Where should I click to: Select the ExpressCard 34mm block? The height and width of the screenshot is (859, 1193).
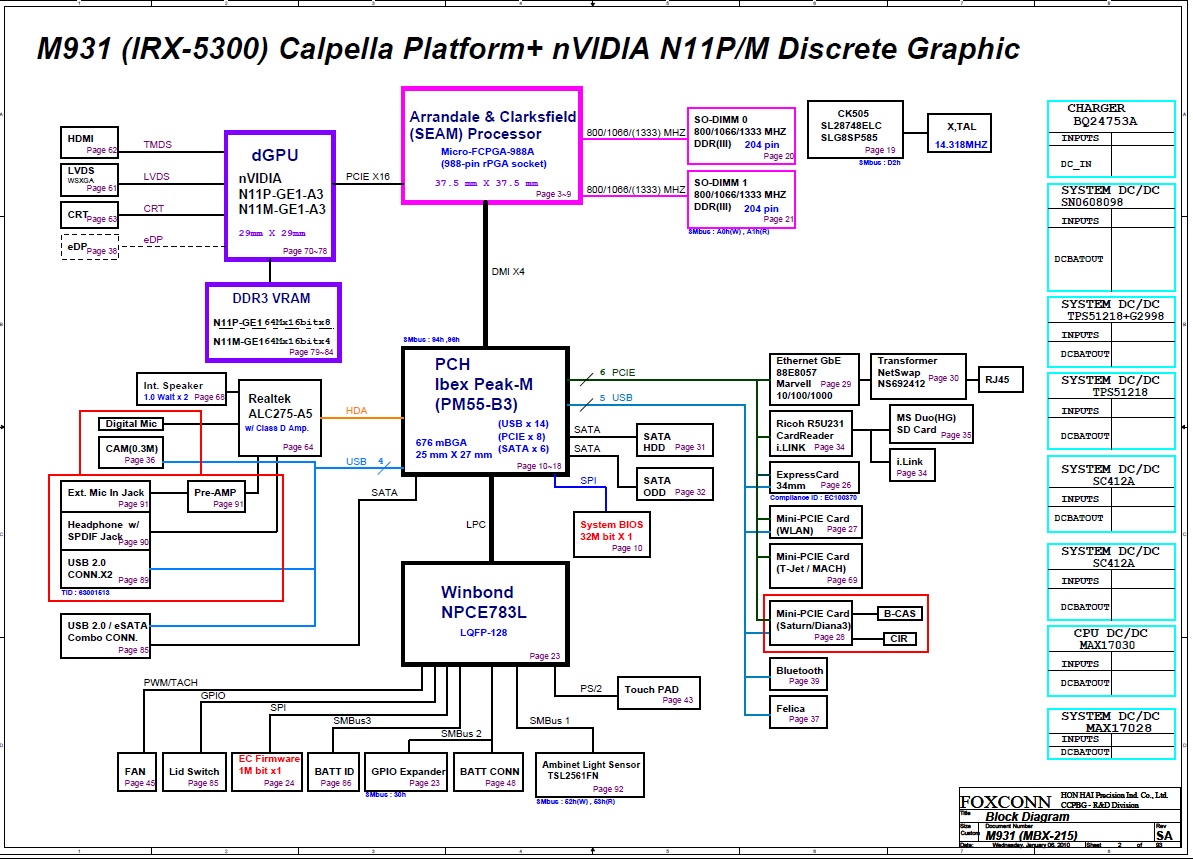(814, 479)
